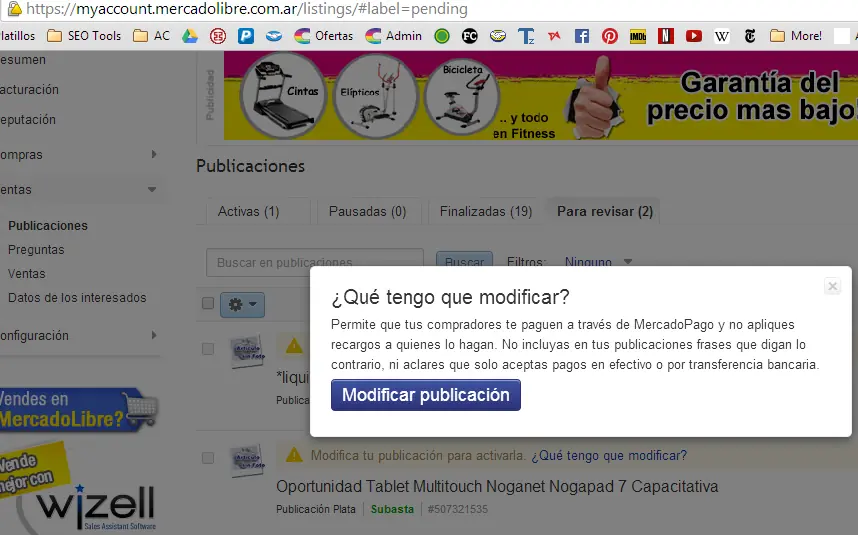This screenshot has height=535, width=858.
Task: Tick the checkbox for Tablet Noganet listing
Action: click(x=208, y=457)
